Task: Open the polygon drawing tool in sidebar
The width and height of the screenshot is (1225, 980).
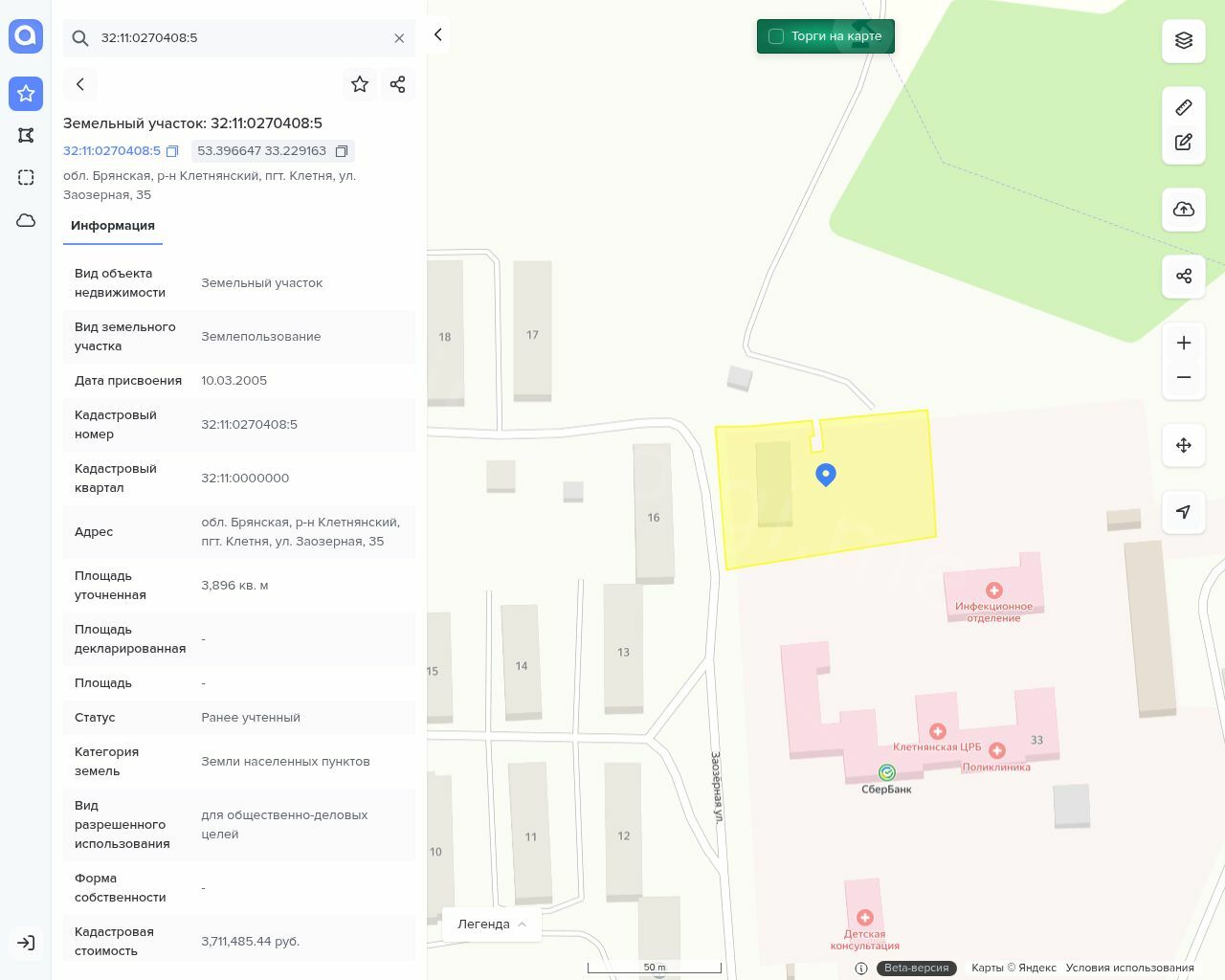Action: click(x=26, y=135)
